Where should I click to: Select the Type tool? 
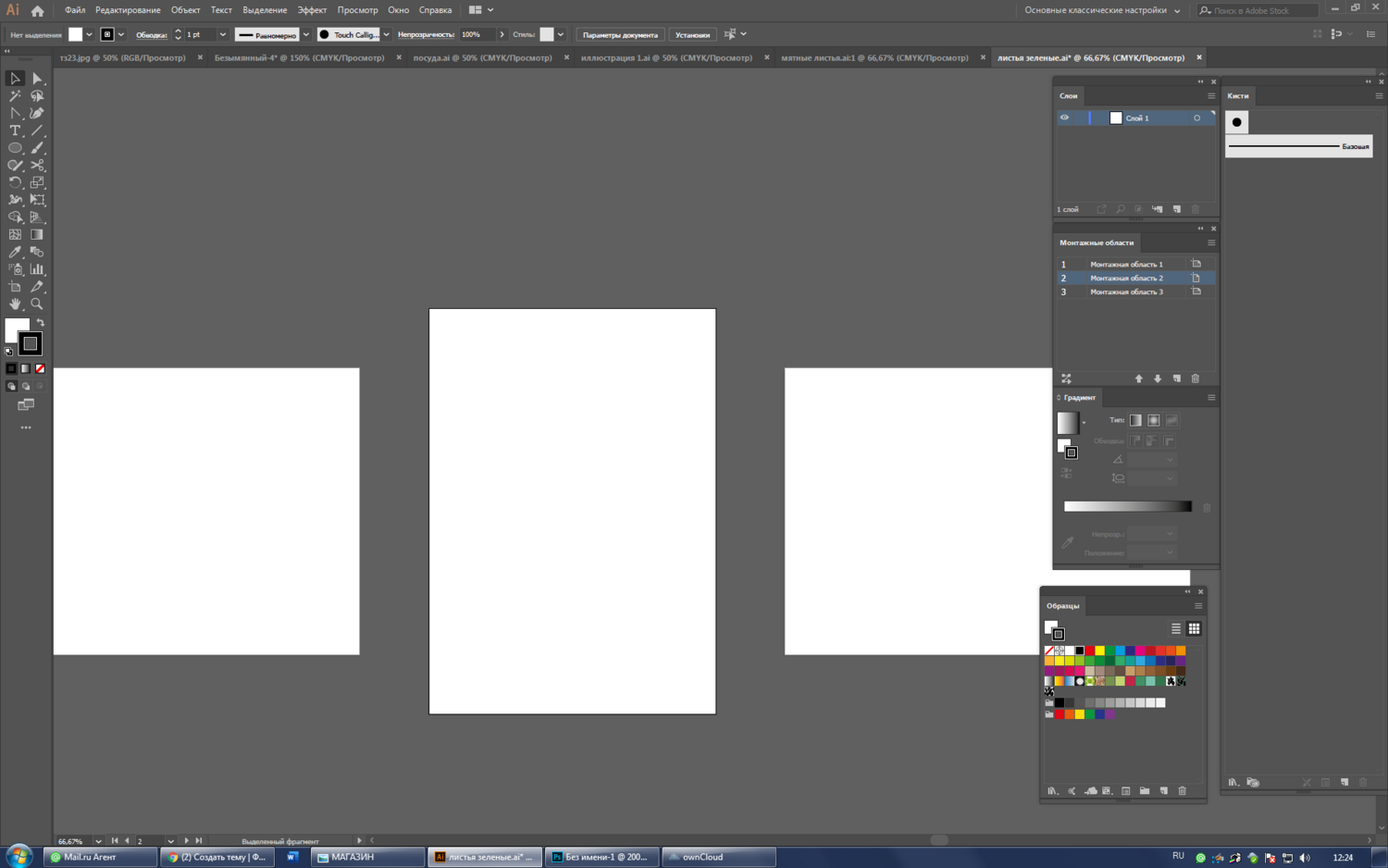point(15,130)
